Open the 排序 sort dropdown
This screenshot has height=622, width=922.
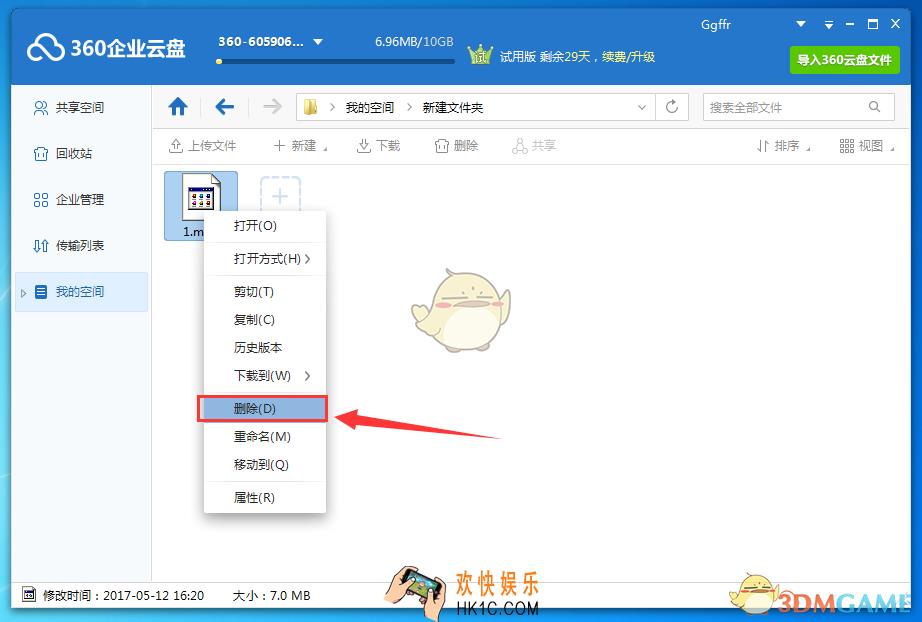(x=783, y=146)
